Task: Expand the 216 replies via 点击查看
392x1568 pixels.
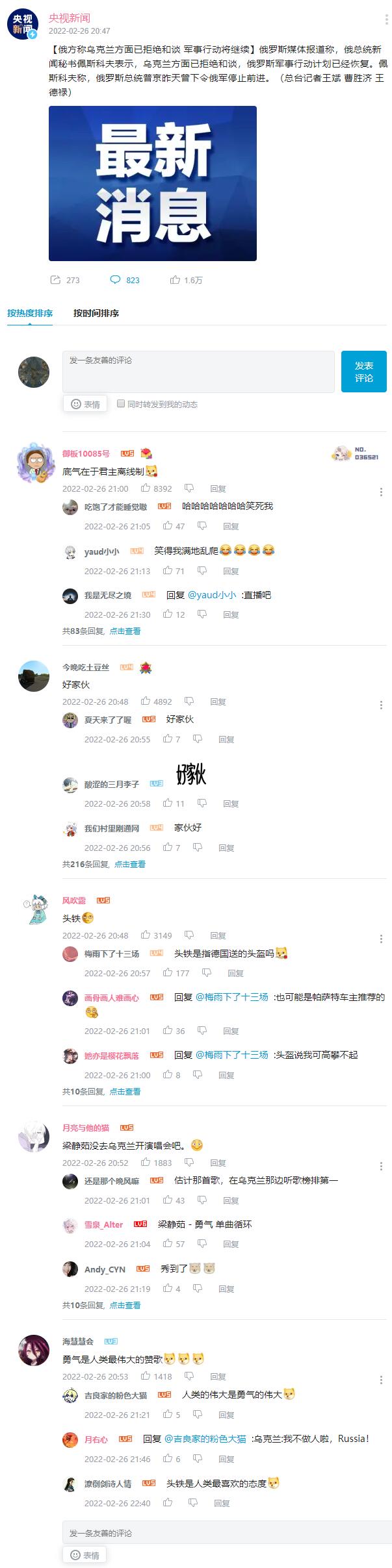Action: pos(130,864)
